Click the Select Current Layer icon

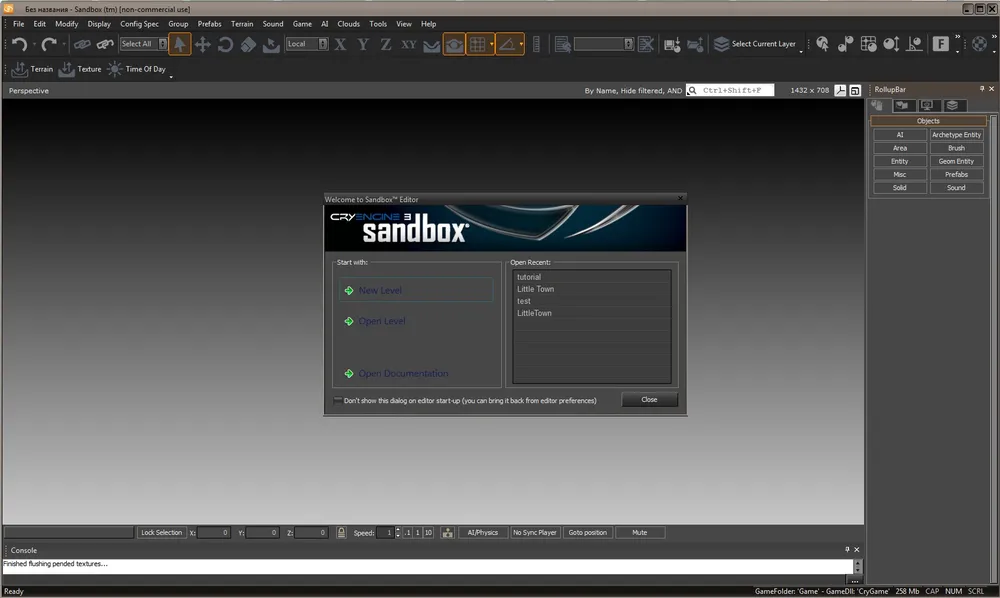721,44
